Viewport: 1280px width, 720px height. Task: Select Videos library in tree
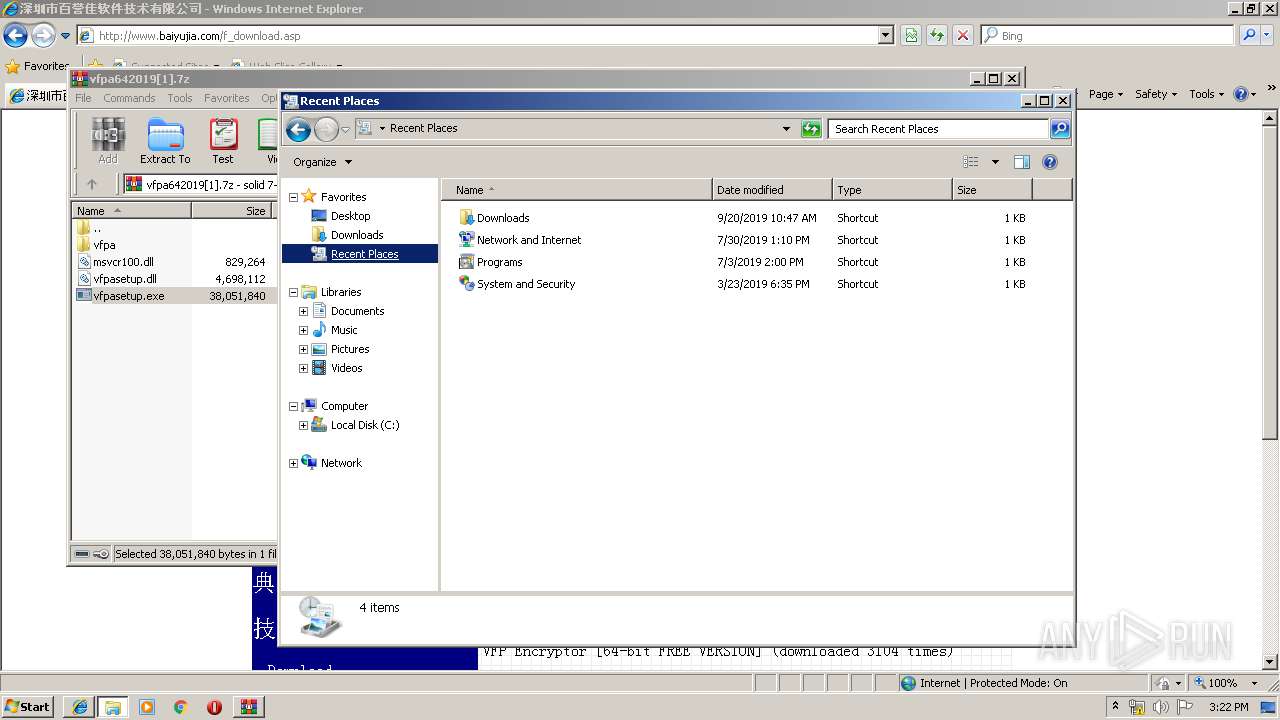click(x=347, y=368)
